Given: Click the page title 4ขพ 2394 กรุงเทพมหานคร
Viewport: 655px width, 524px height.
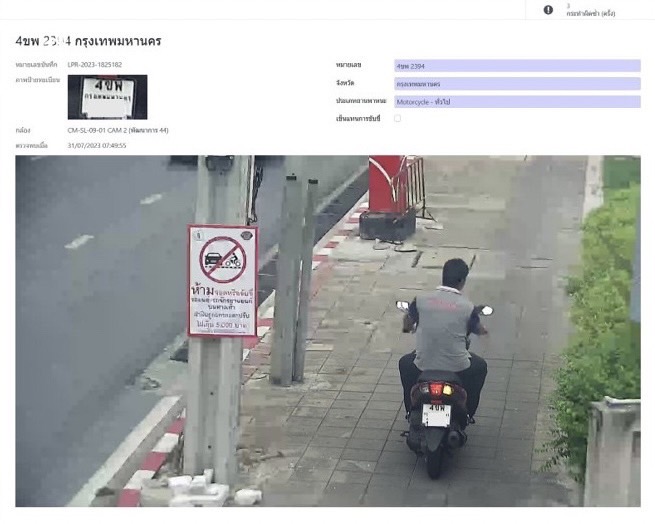Looking at the screenshot, I should [88, 41].
